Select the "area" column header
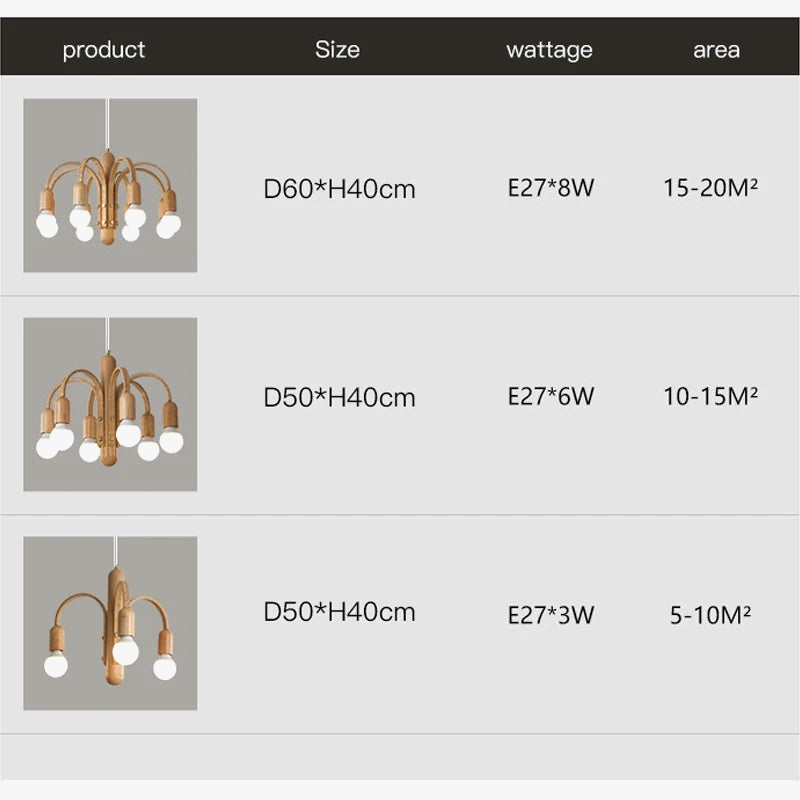Screen dimensions: 800x800 716,49
